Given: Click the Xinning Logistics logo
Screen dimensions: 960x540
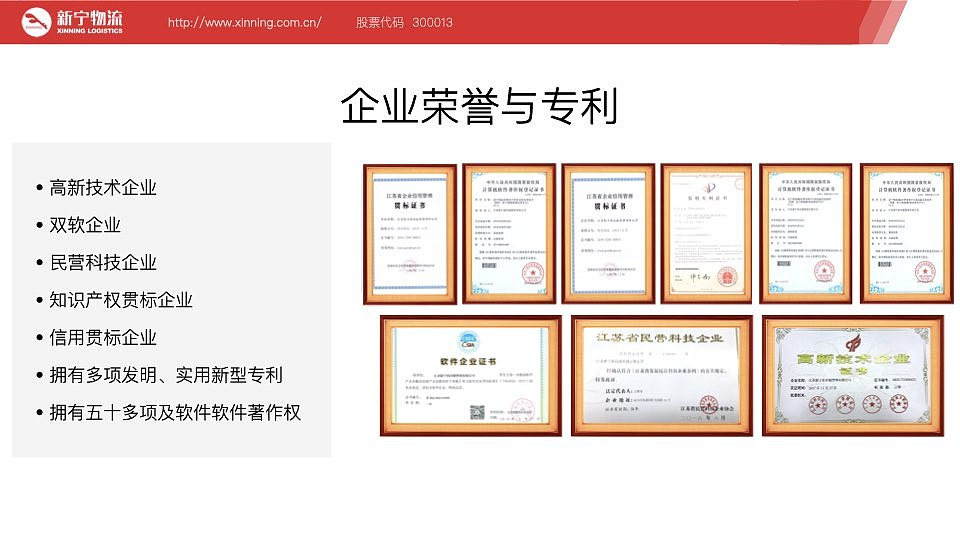Looking at the screenshot, I should pyautogui.click(x=72, y=22).
